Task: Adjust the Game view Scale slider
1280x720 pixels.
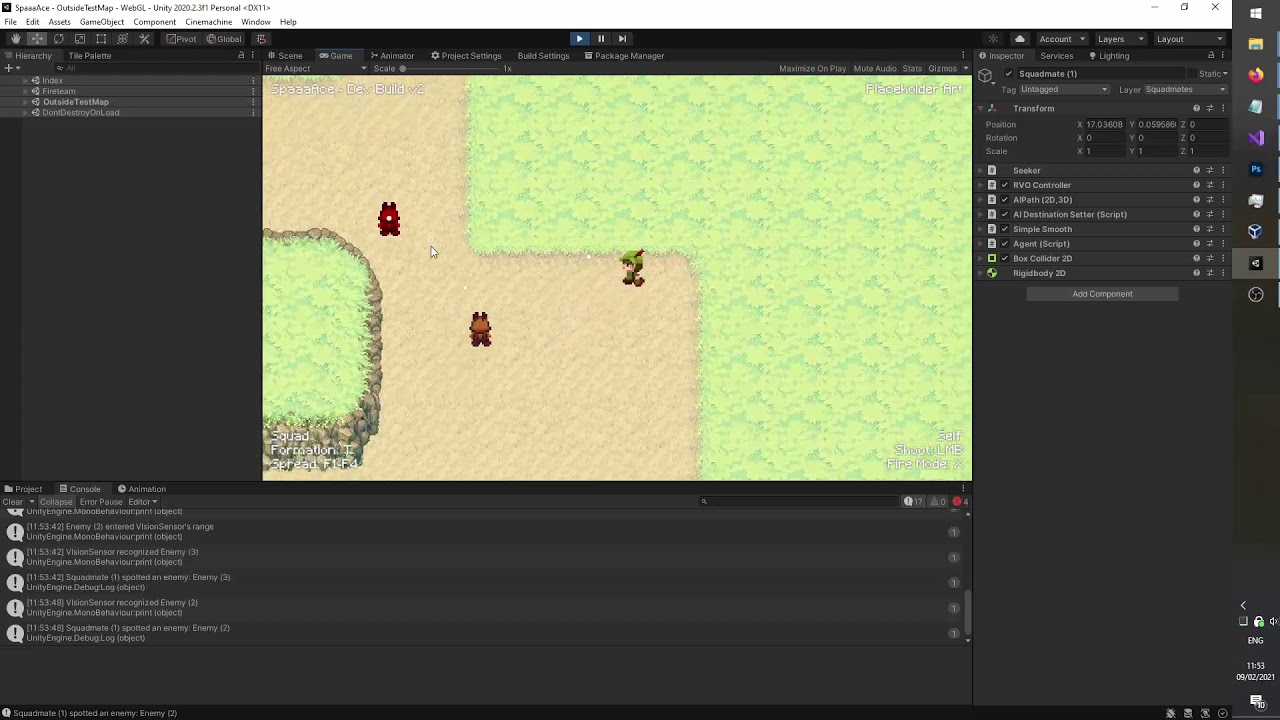Action: point(403,69)
